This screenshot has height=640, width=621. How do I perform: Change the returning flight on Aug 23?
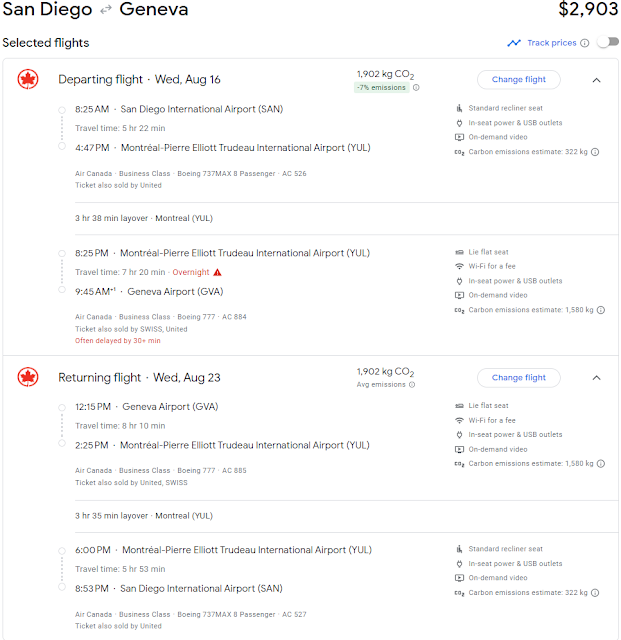point(519,378)
